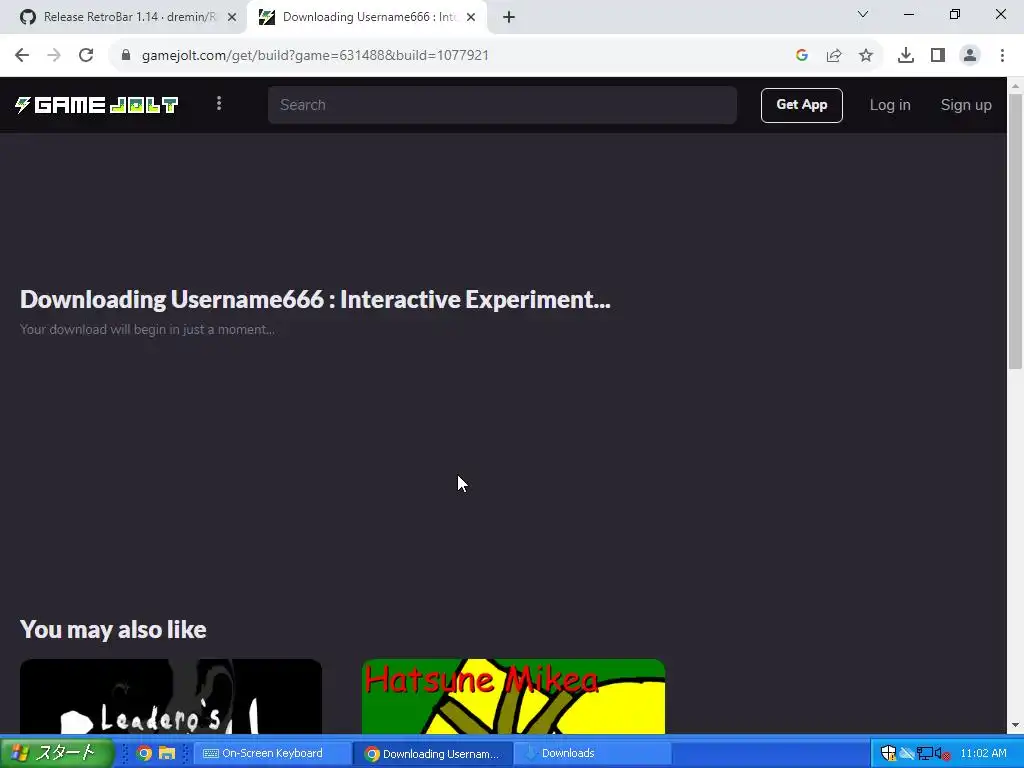Click the browser forward arrow

point(54,55)
